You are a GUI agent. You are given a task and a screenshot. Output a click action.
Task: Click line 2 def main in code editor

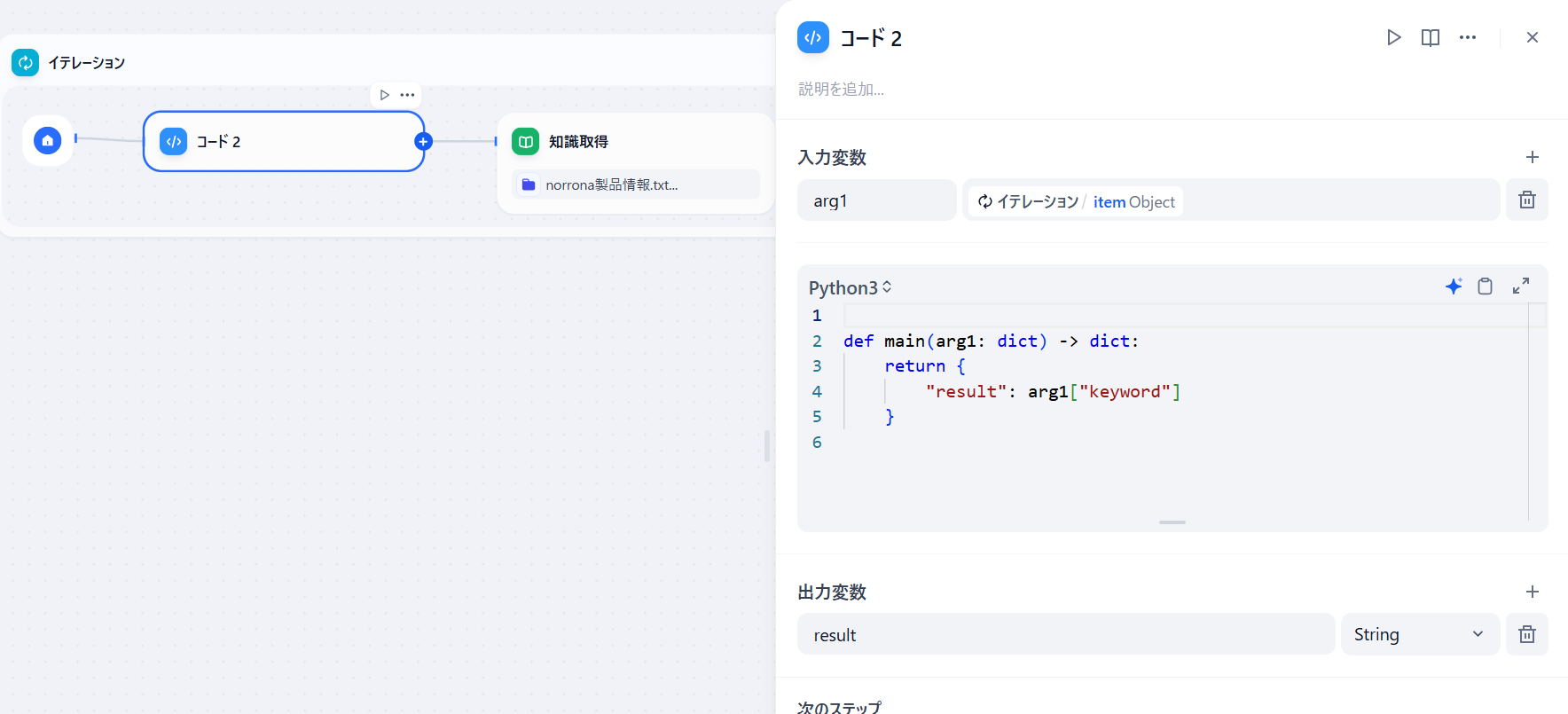pyautogui.click(x=991, y=341)
